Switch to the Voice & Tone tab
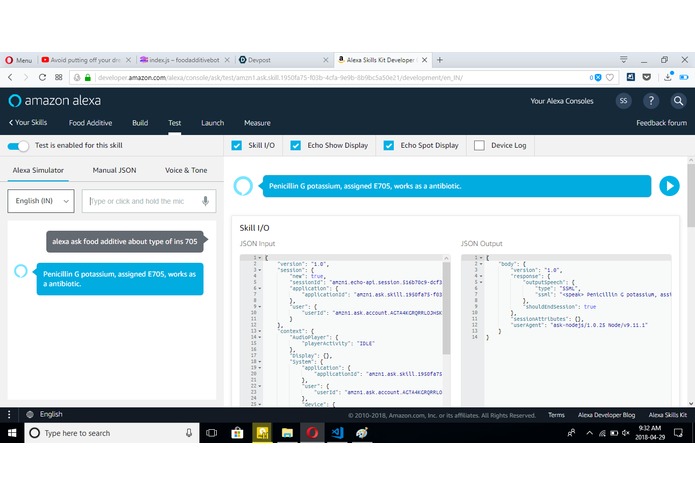The height and width of the screenshot is (494, 695). (x=186, y=170)
